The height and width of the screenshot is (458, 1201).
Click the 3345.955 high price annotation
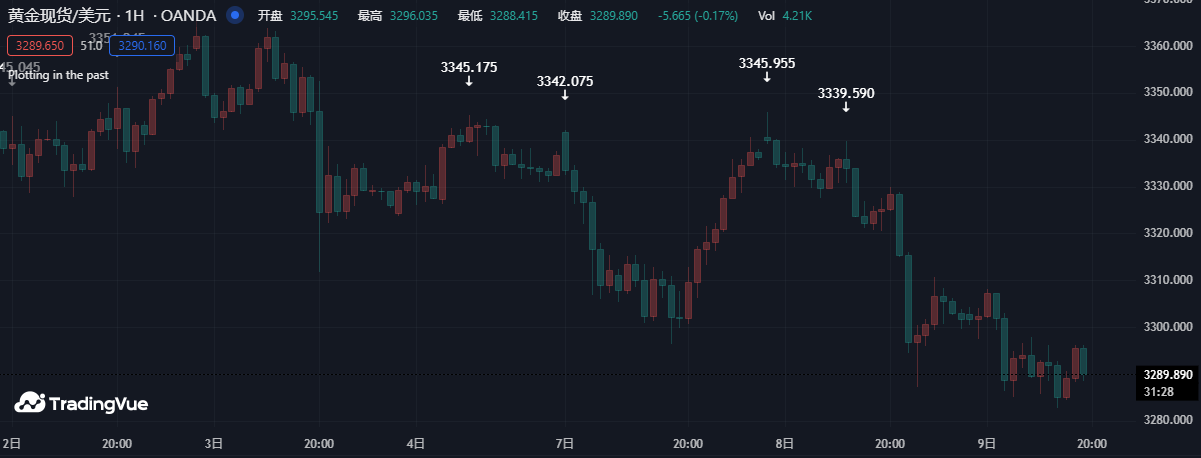(x=767, y=63)
